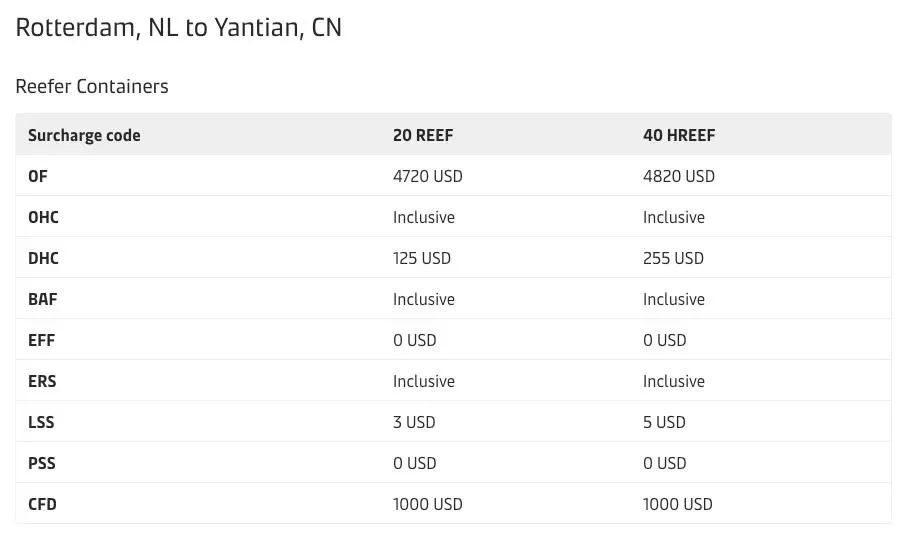Screen dimensions: 900x538
Task: Select the EFF row label
Action: 41,340
